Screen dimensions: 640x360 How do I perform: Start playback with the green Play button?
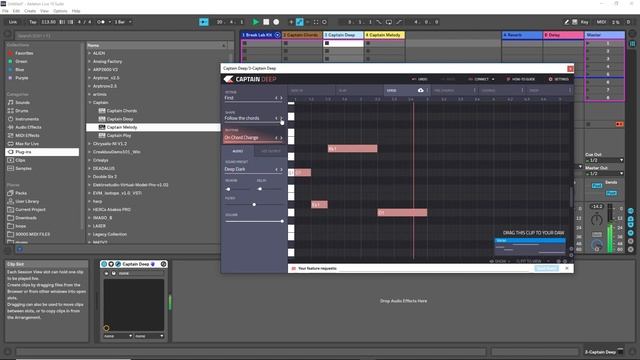click(x=256, y=22)
